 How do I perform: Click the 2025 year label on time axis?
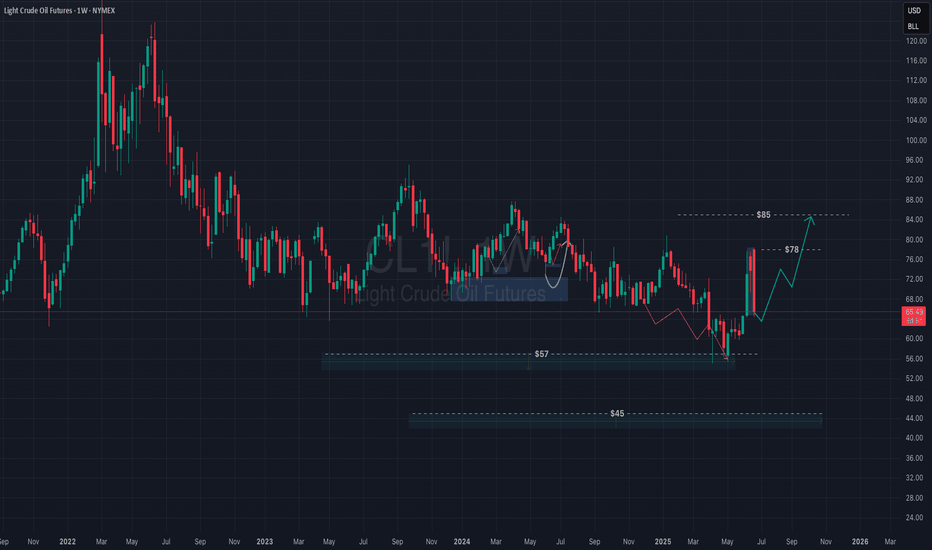tap(663, 542)
